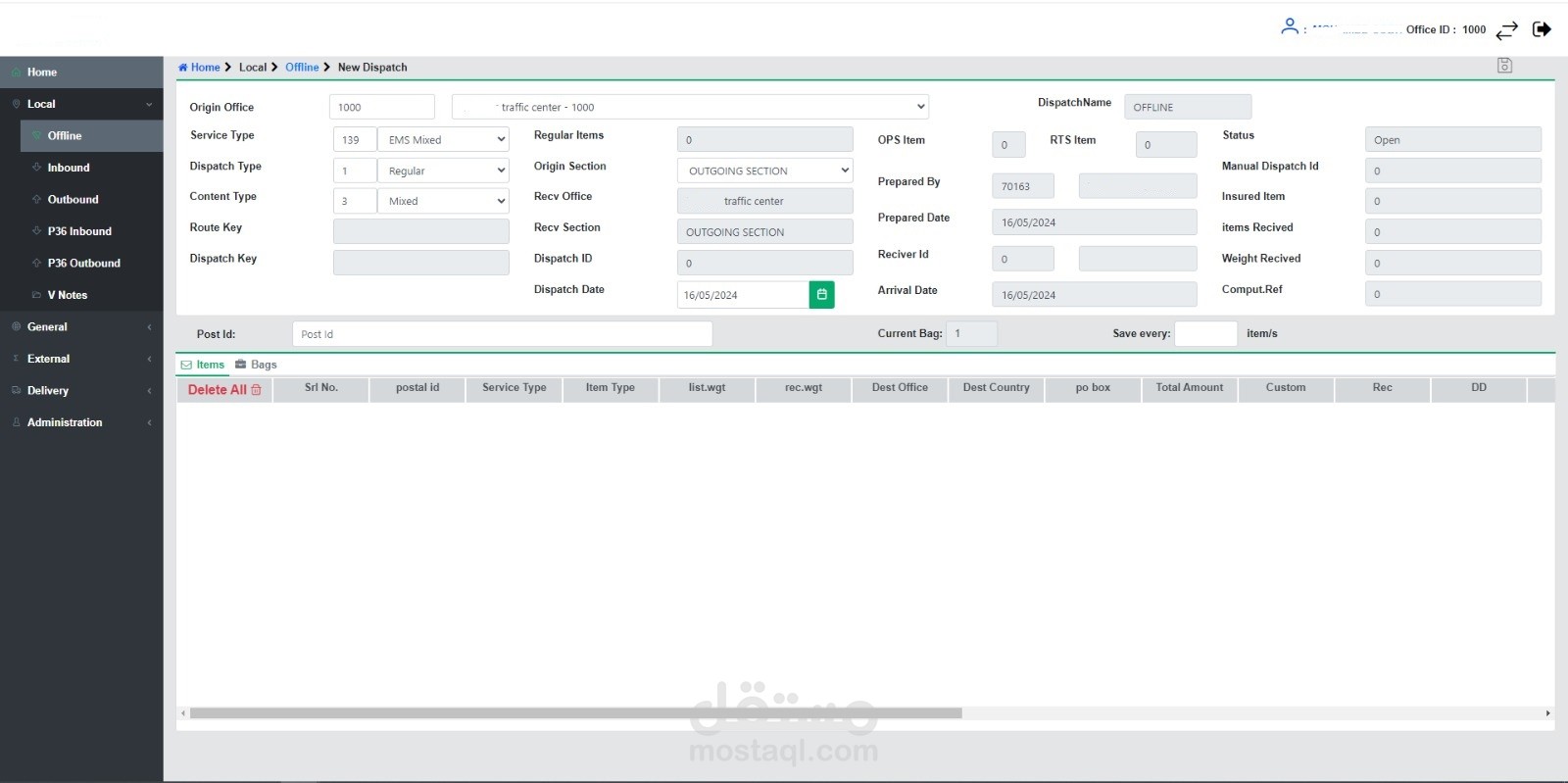The height and width of the screenshot is (783, 1568).
Task: Click the Delete All button
Action: click(224, 390)
